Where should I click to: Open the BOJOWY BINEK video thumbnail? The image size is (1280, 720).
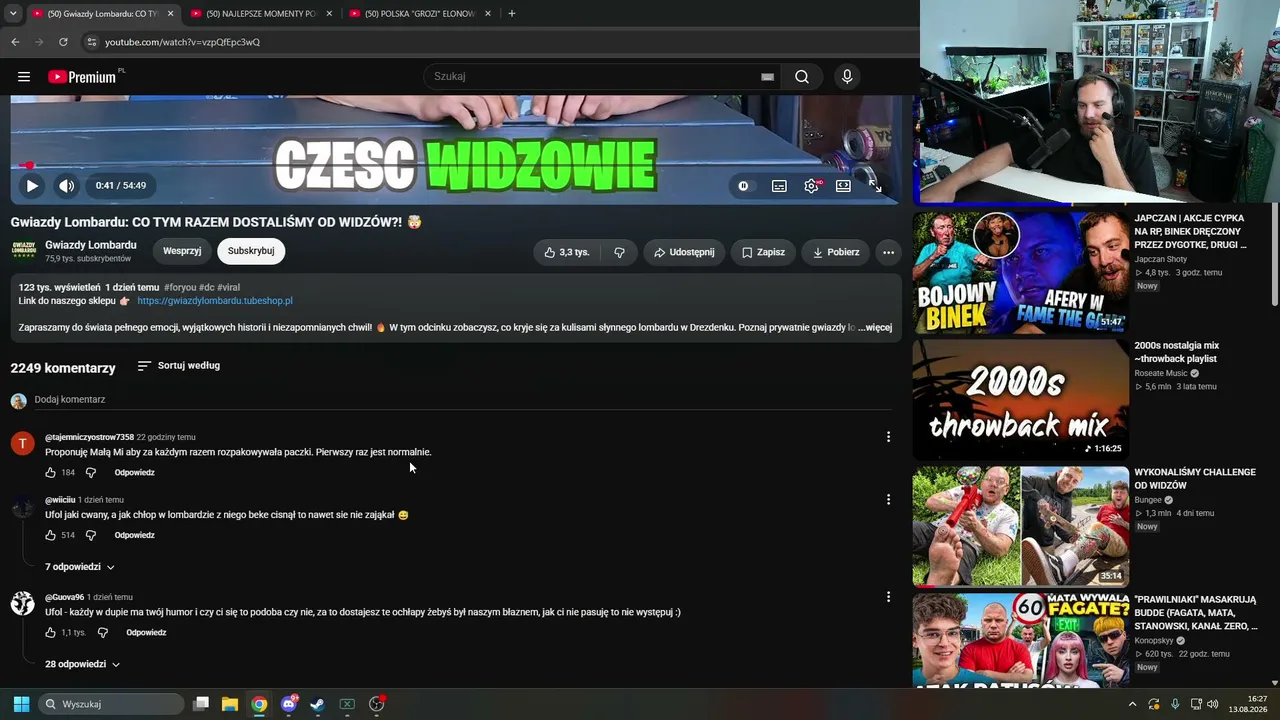pos(1020,272)
